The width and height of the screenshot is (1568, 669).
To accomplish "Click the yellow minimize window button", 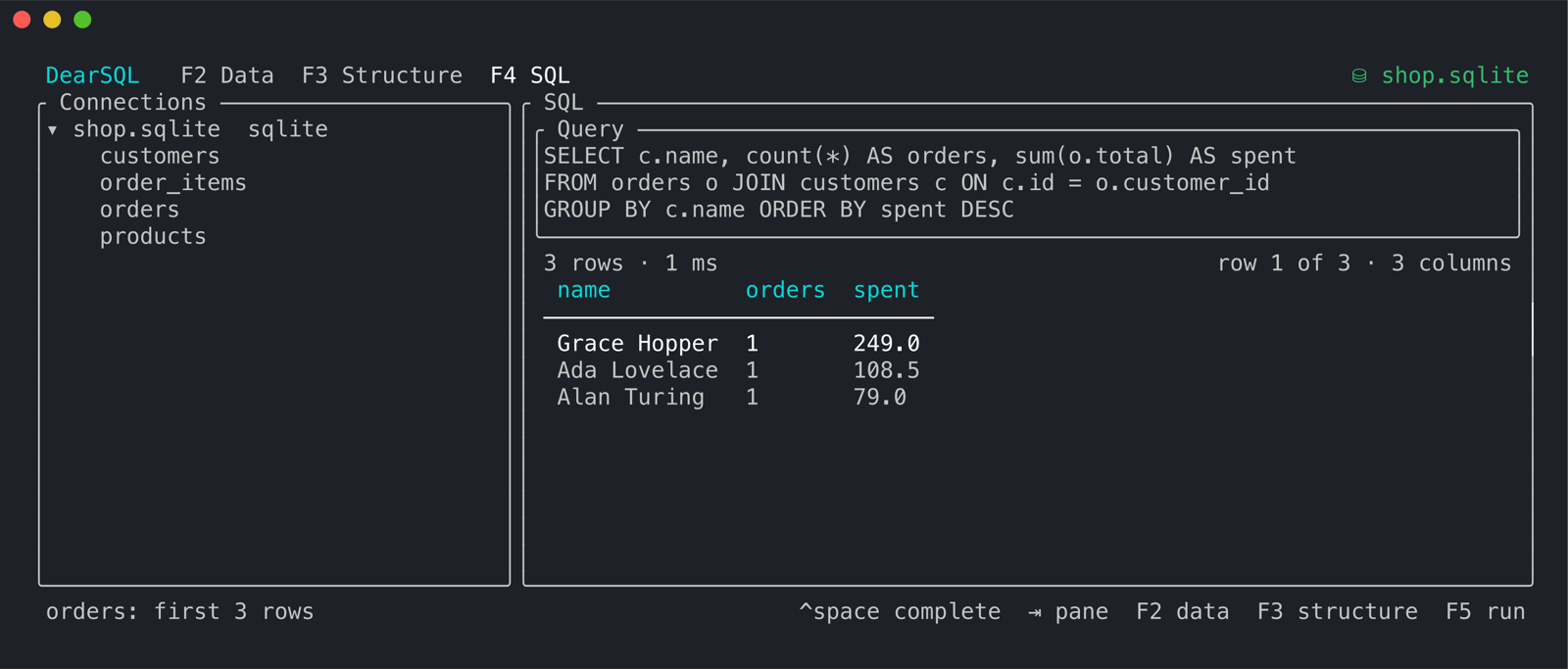I will tap(52, 20).
